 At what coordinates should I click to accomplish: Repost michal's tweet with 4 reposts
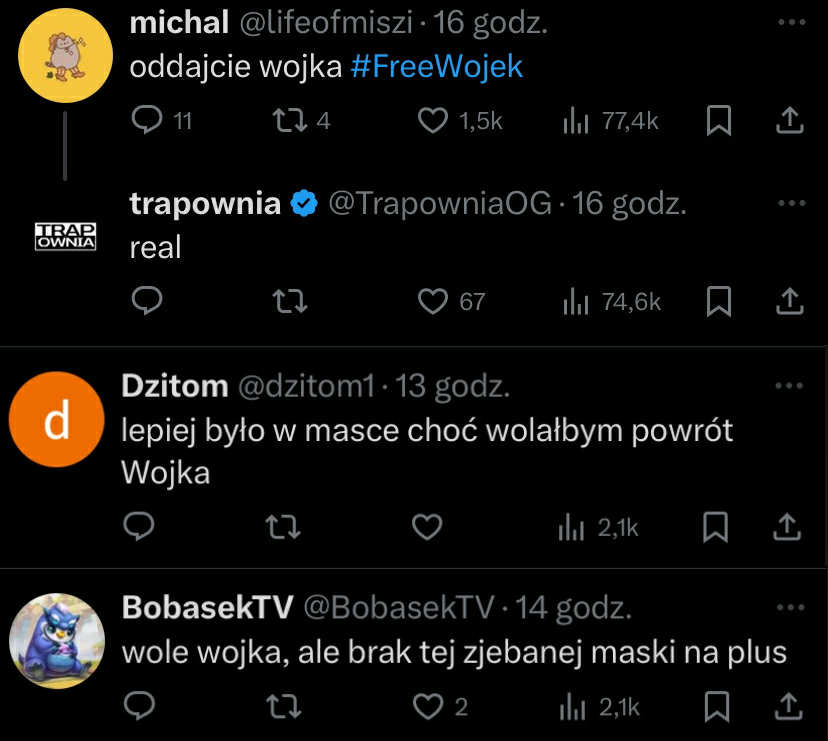coord(289,121)
